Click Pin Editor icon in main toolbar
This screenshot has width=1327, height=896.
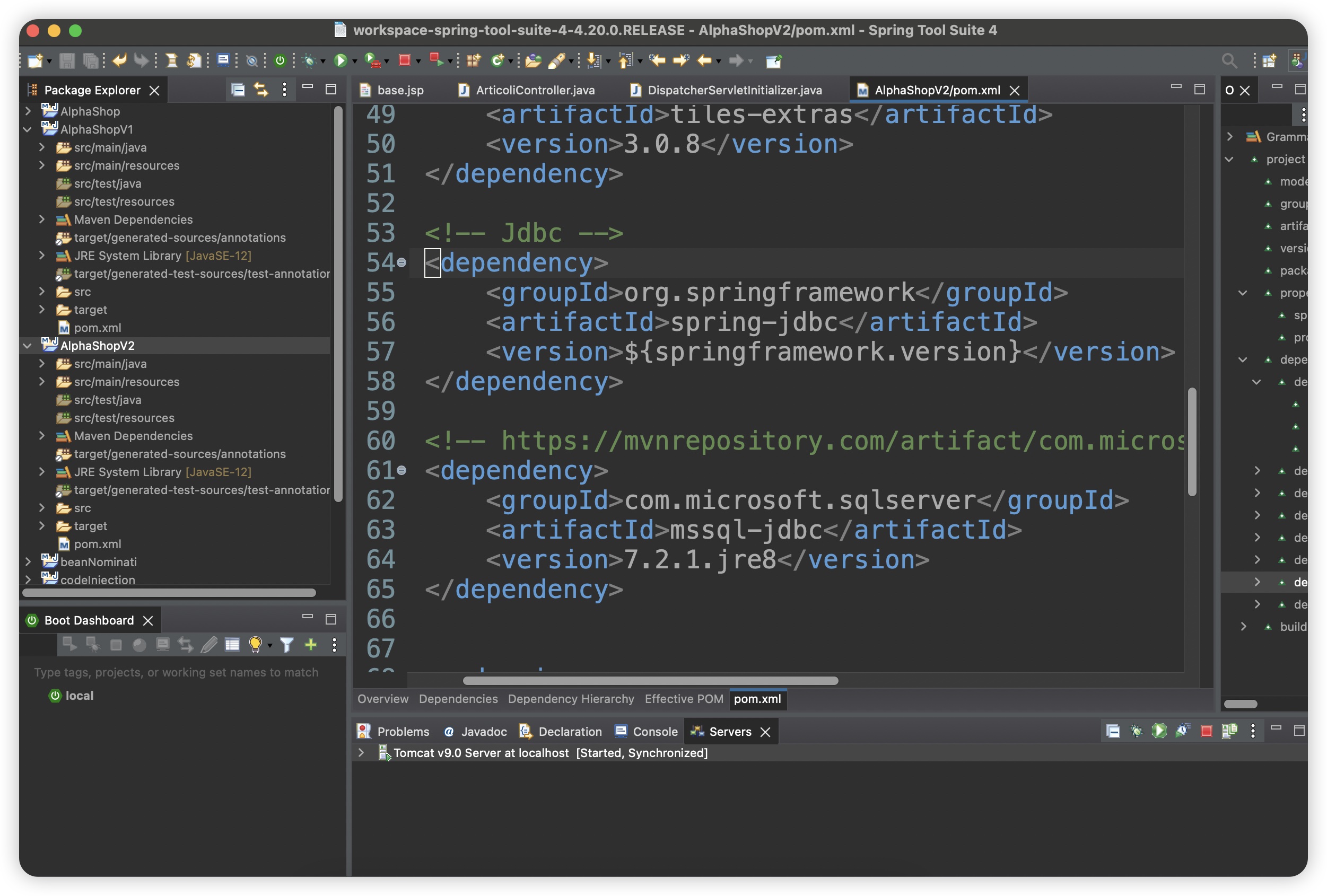coord(774,60)
